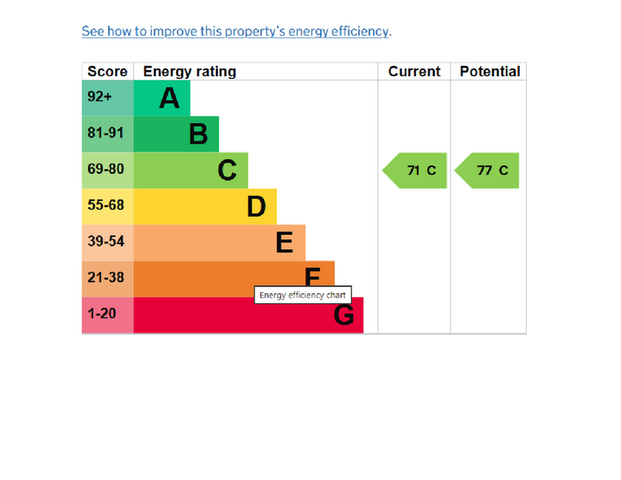This screenshot has width=621, height=480.
Task: Click the green A rating bar
Action: pyautogui.click(x=161, y=98)
